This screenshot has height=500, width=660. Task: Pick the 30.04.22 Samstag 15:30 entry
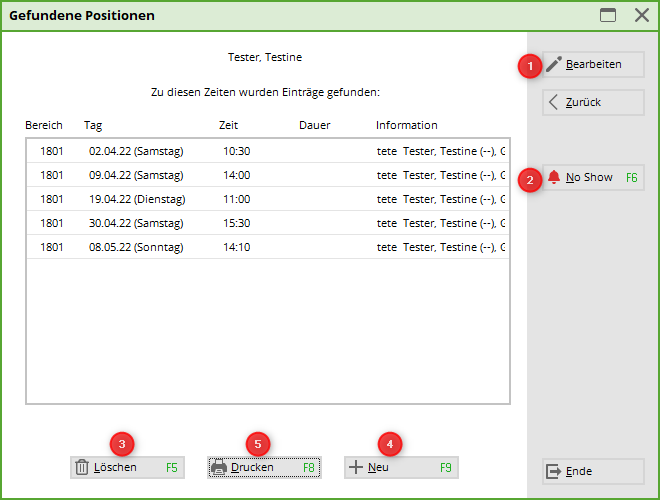[x=267, y=223]
